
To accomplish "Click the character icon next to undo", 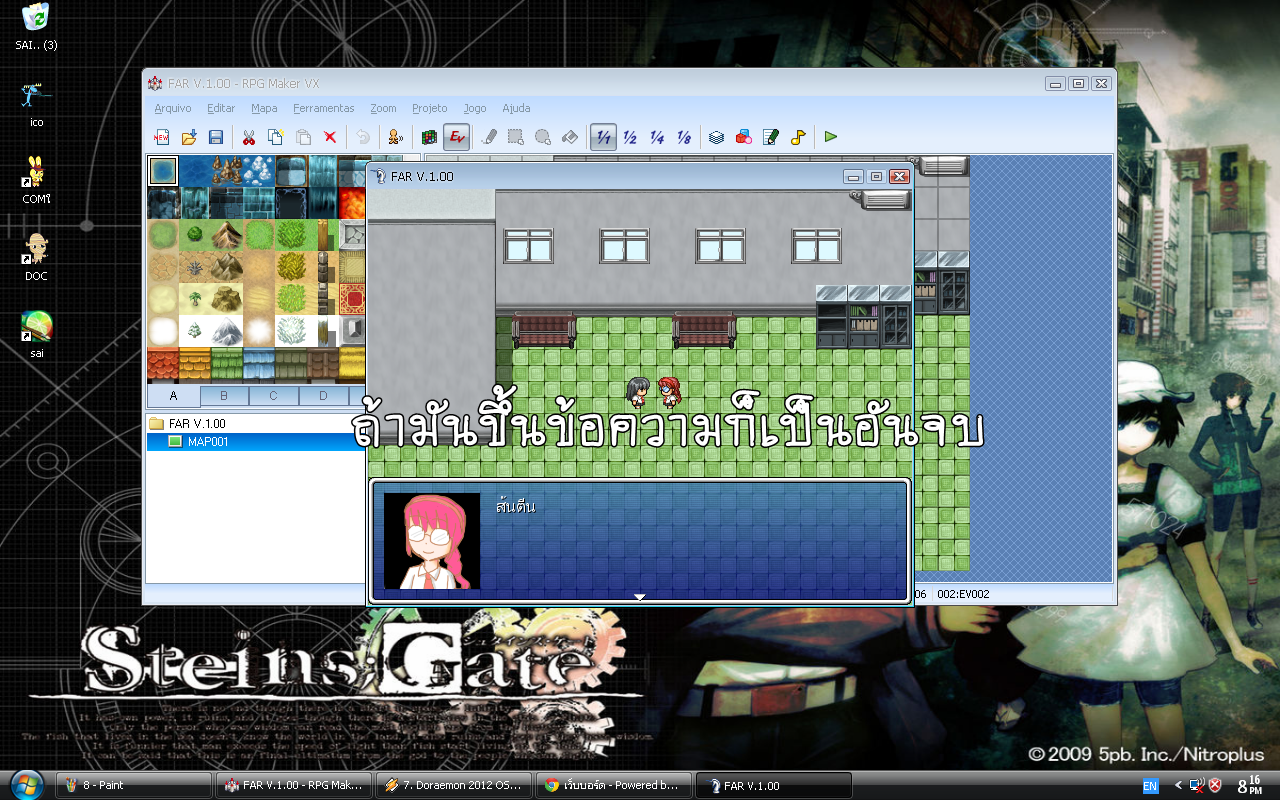I will point(396,137).
